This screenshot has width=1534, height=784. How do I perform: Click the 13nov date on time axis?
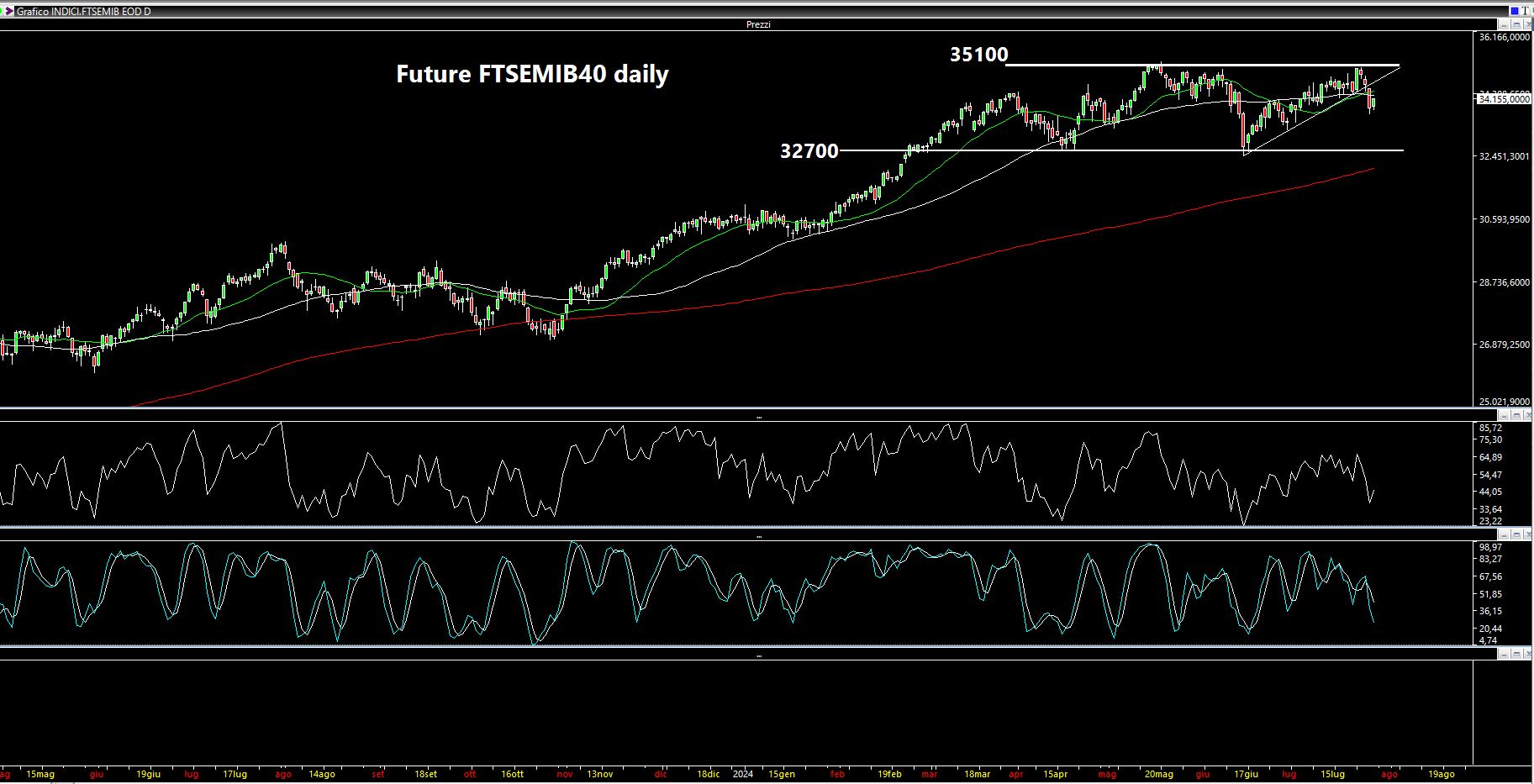click(600, 774)
